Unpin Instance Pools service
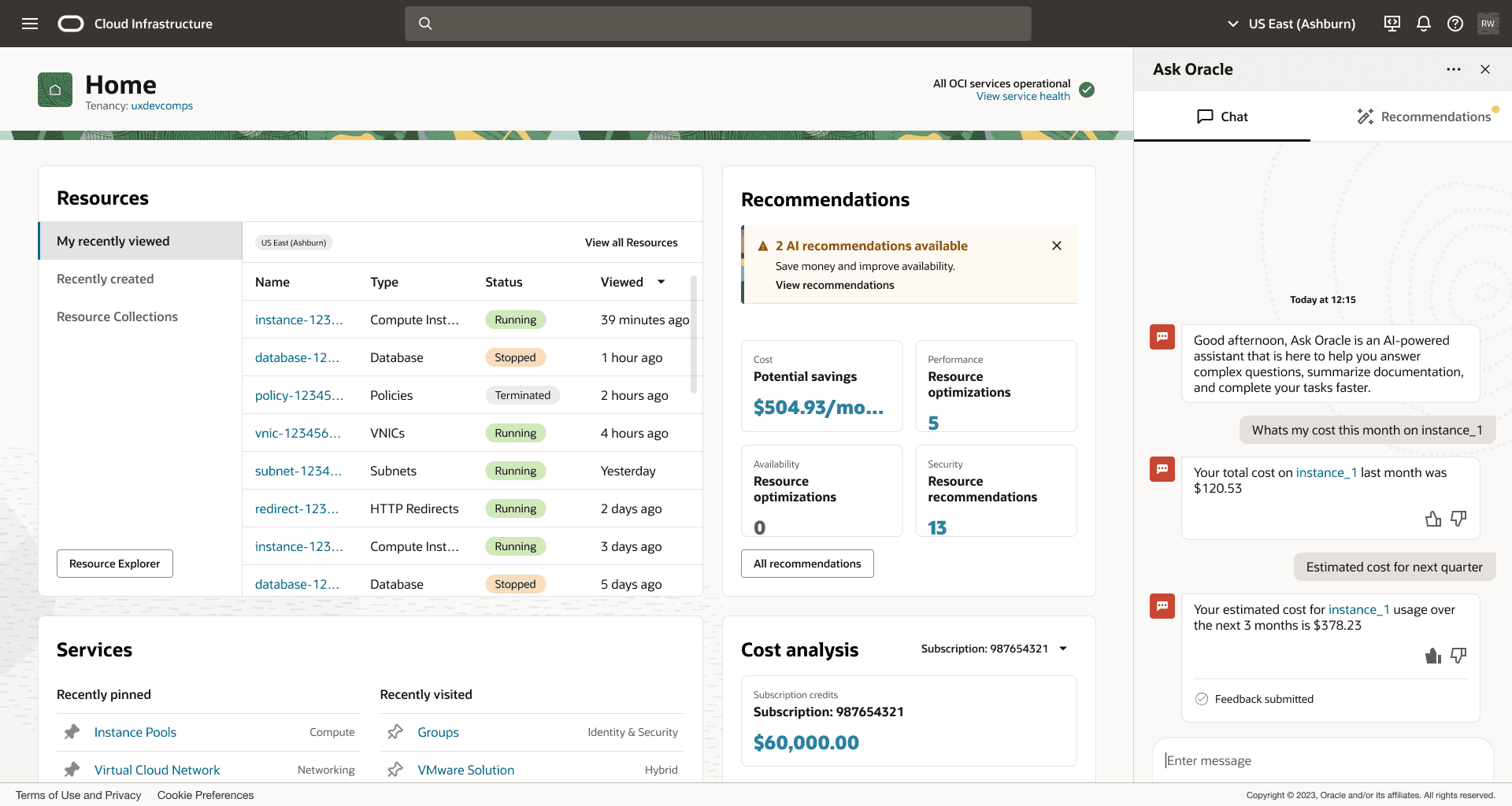1512x806 pixels. [x=72, y=732]
